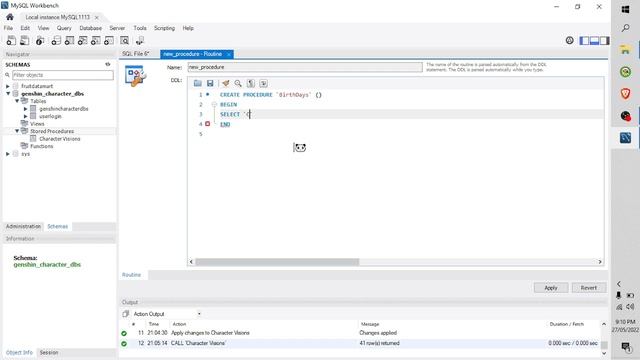Image resolution: width=640 pixels, height=360 pixels.
Task: Open the home screen tab icon
Action: [10, 17]
